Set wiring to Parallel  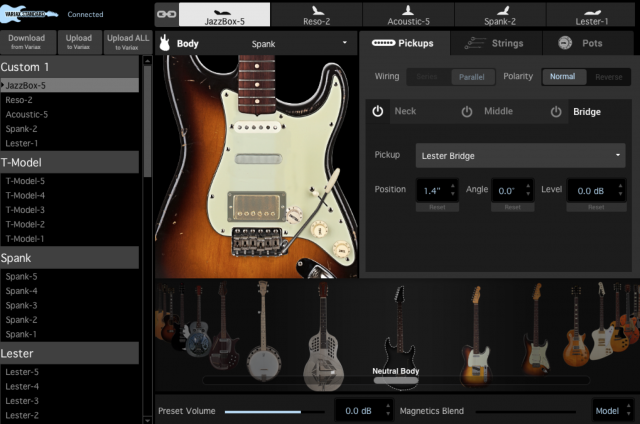[472, 77]
